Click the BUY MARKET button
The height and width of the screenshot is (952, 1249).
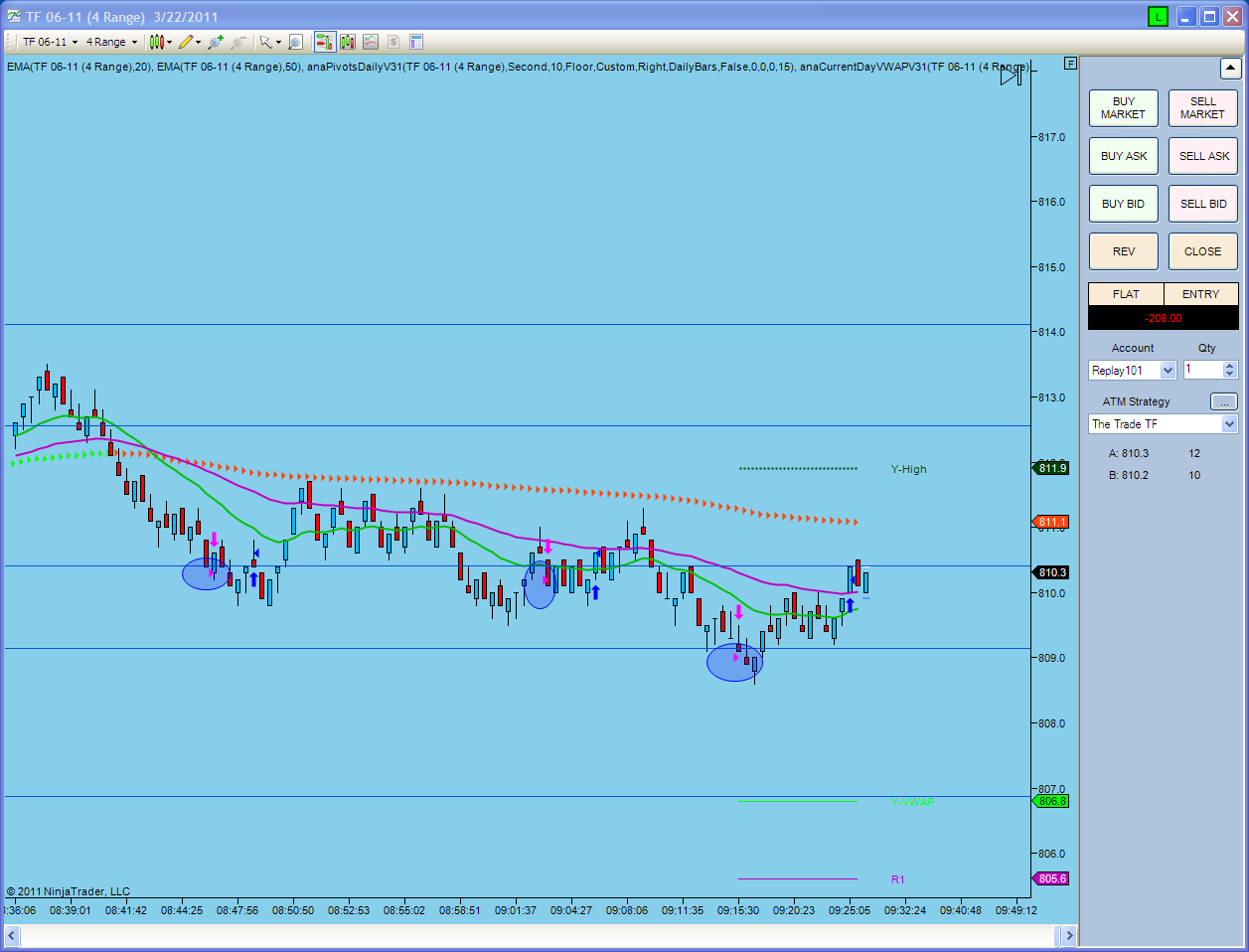point(1123,108)
